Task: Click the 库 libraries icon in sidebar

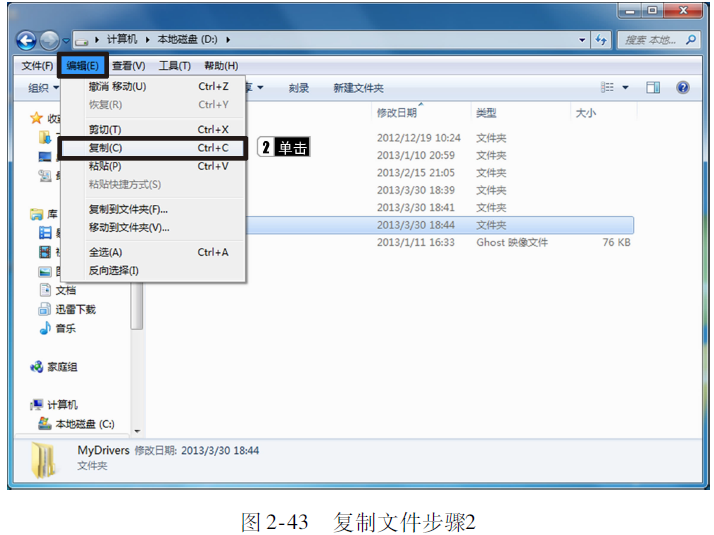Action: tap(36, 214)
